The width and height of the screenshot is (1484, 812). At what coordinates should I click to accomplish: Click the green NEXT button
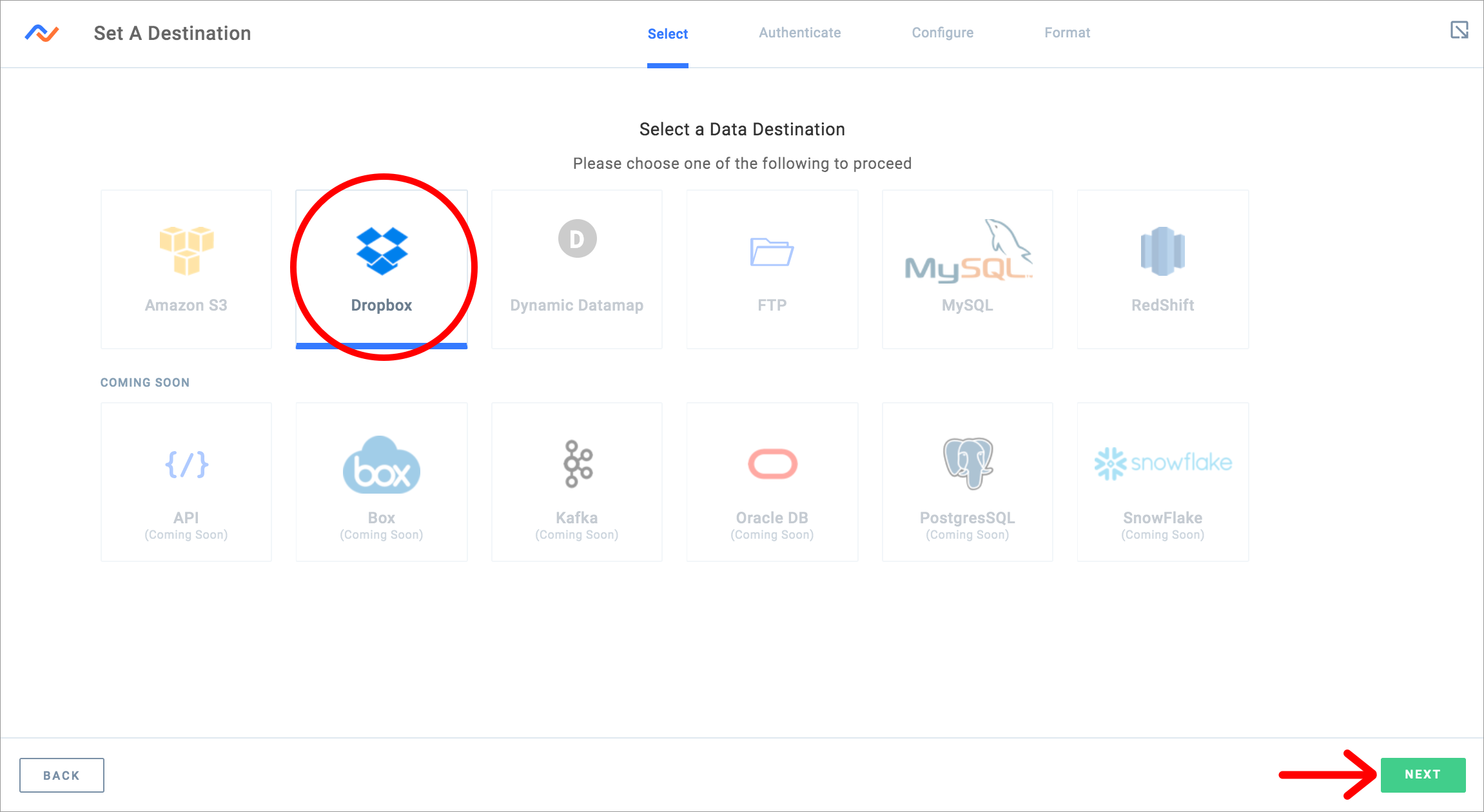[1423, 775]
